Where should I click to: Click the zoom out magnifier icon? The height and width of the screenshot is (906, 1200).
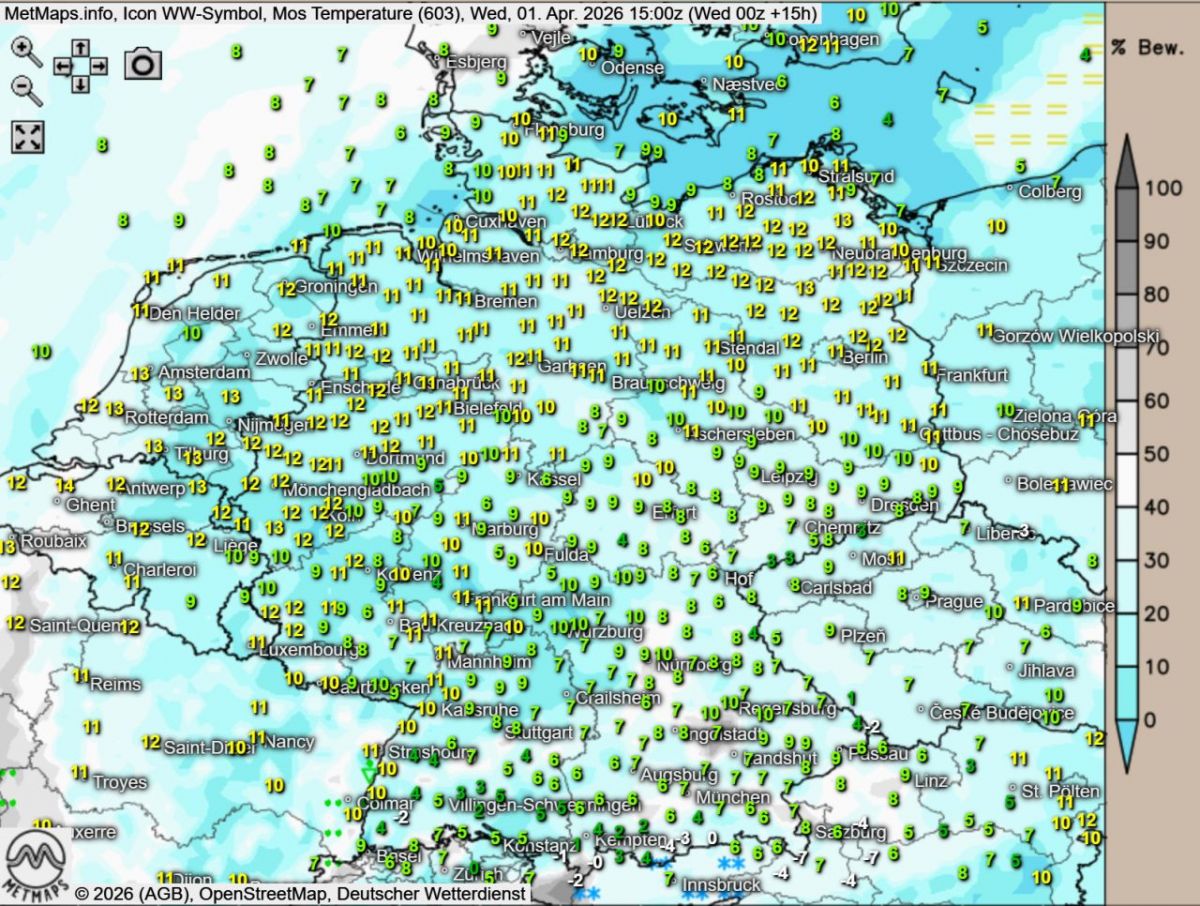(26, 90)
